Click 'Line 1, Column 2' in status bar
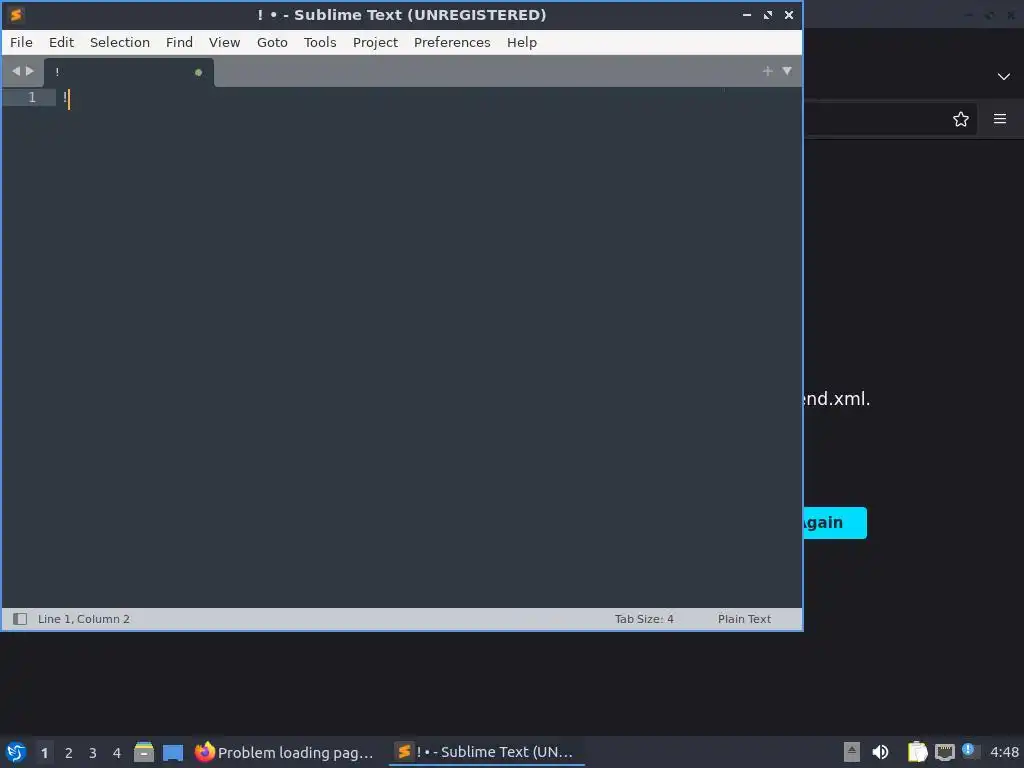This screenshot has width=1024, height=768. point(84,618)
